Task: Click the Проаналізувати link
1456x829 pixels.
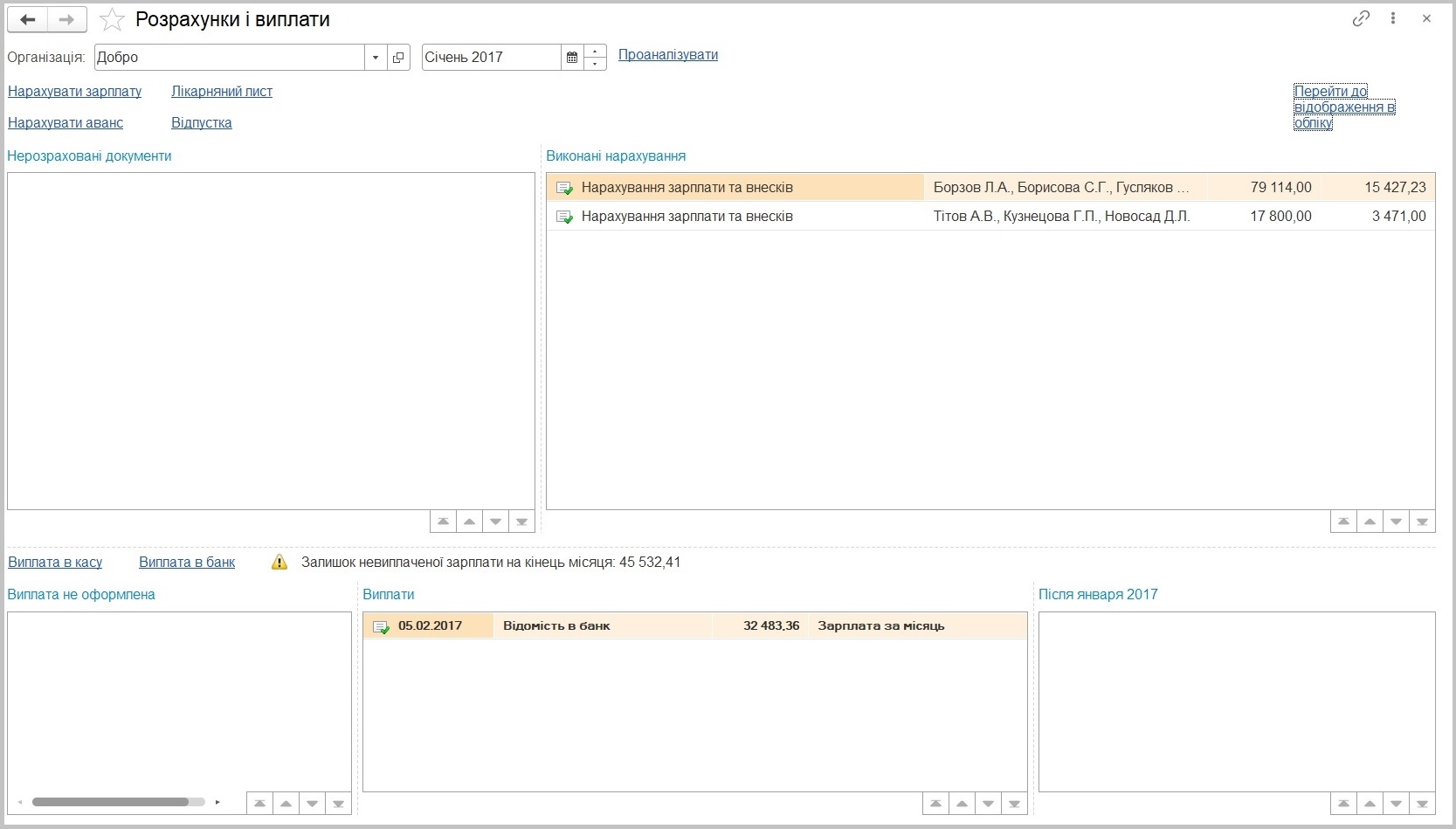Action: coord(668,54)
